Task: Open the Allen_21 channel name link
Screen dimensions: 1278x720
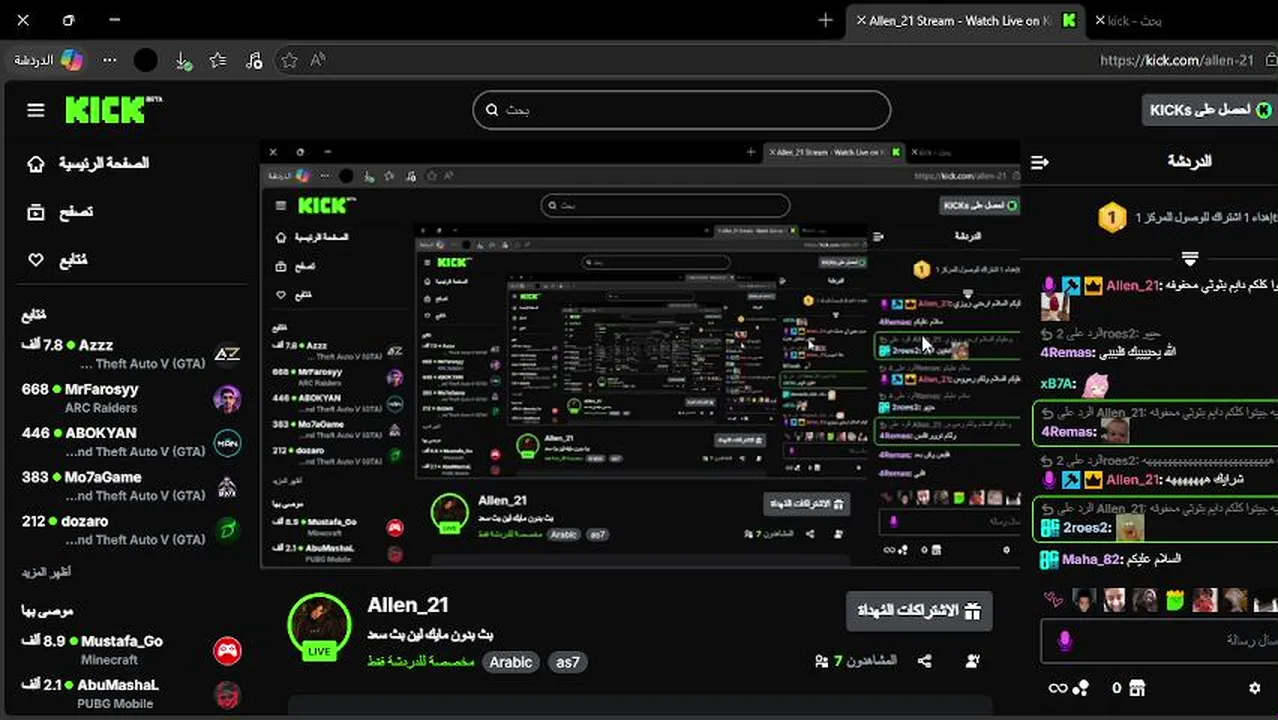Action: (408, 605)
